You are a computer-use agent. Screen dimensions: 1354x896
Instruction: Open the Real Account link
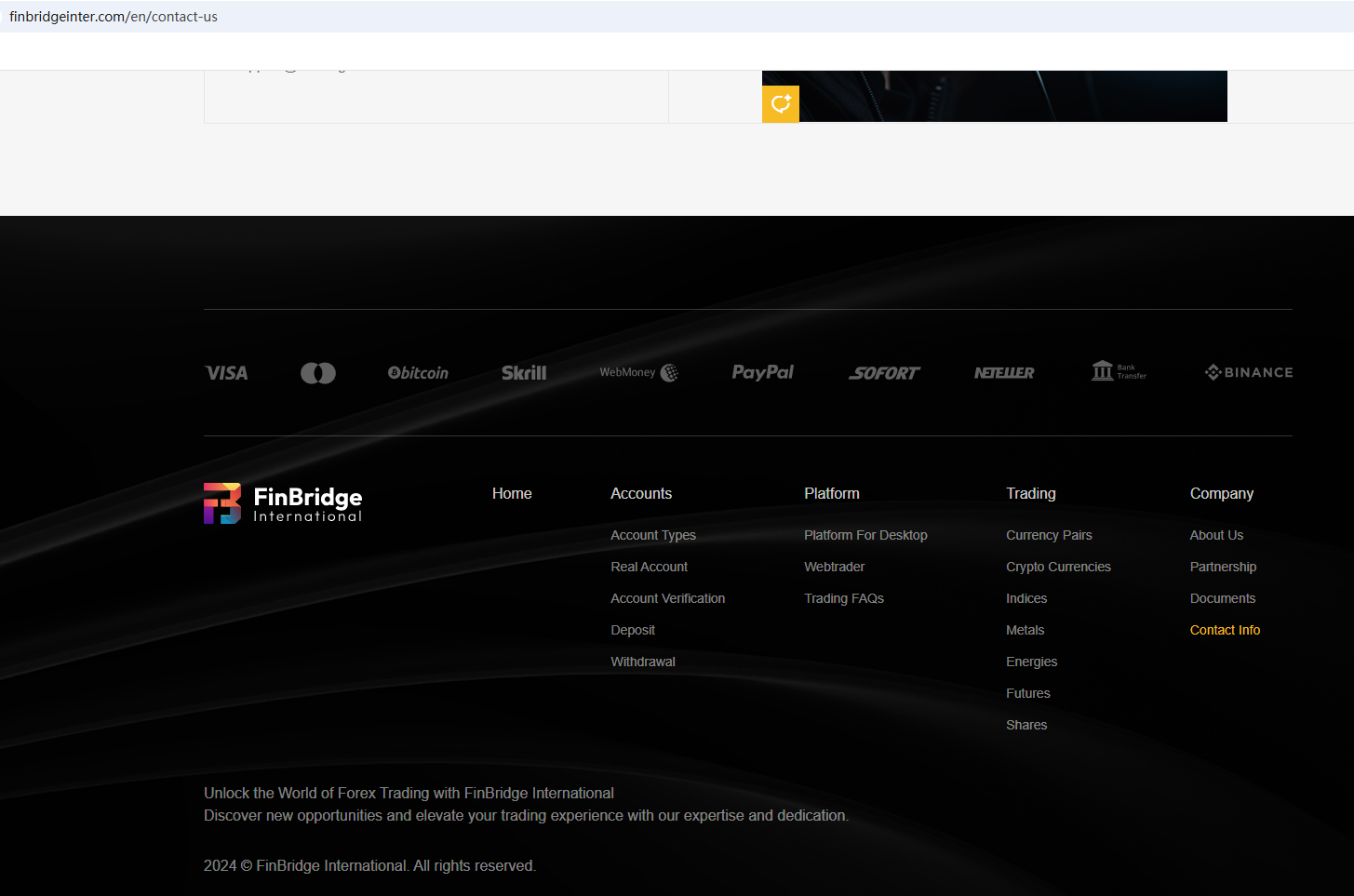coord(650,567)
